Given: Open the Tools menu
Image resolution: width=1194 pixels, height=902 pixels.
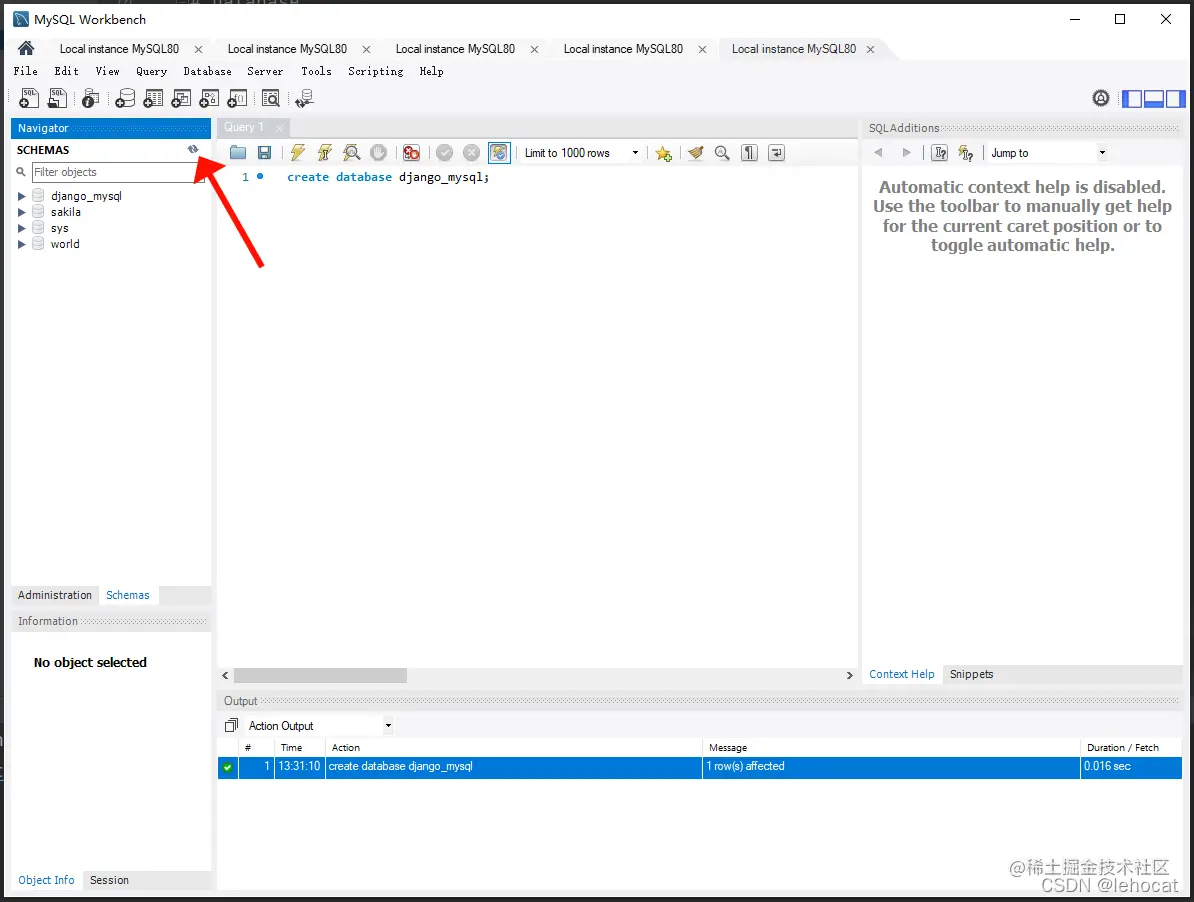Looking at the screenshot, I should click(316, 72).
